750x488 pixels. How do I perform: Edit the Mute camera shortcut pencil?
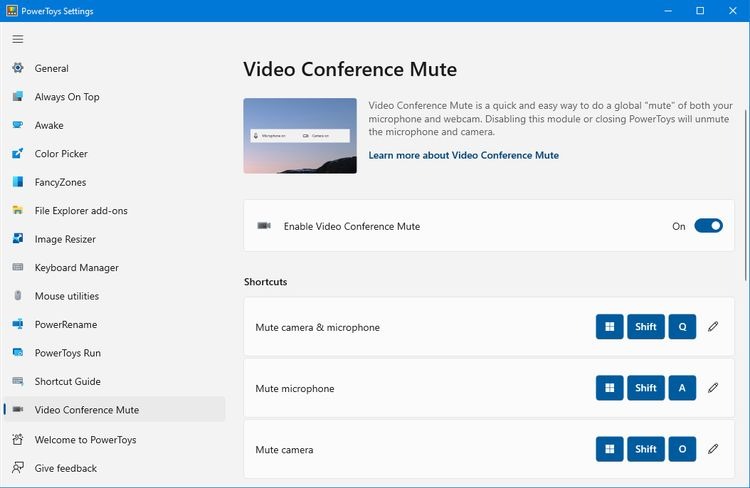point(713,449)
